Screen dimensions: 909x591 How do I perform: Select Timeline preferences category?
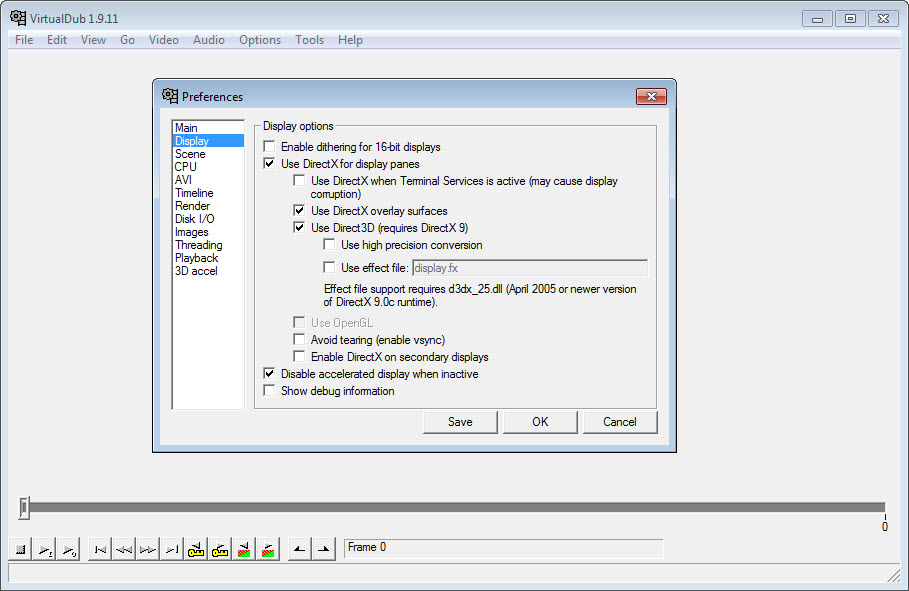point(208,193)
